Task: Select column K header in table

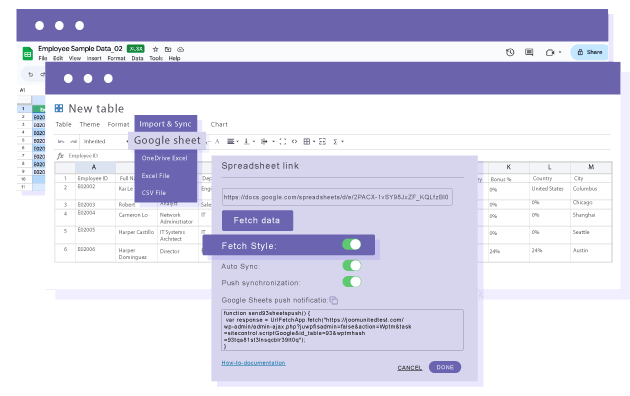Action: point(509,167)
